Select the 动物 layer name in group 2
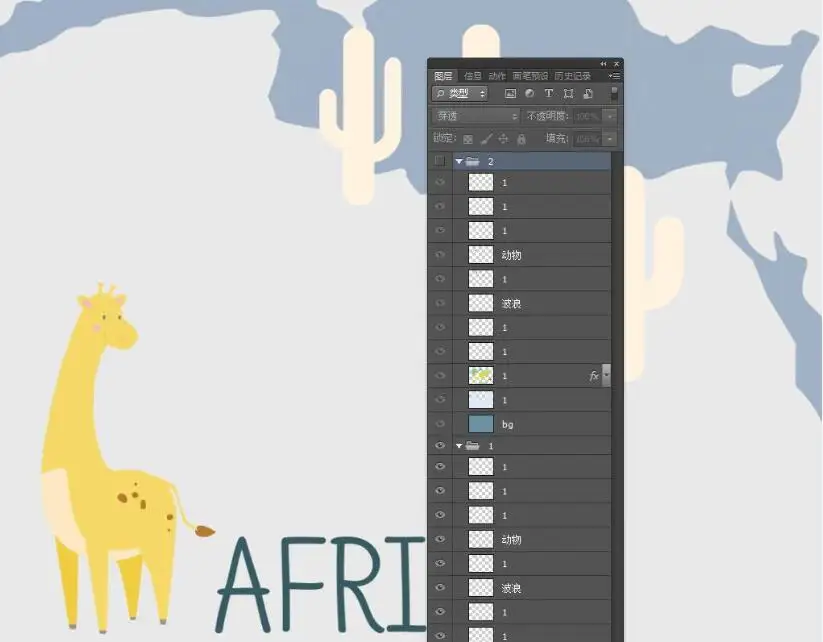Viewport: 823px width, 642px height. (x=511, y=255)
